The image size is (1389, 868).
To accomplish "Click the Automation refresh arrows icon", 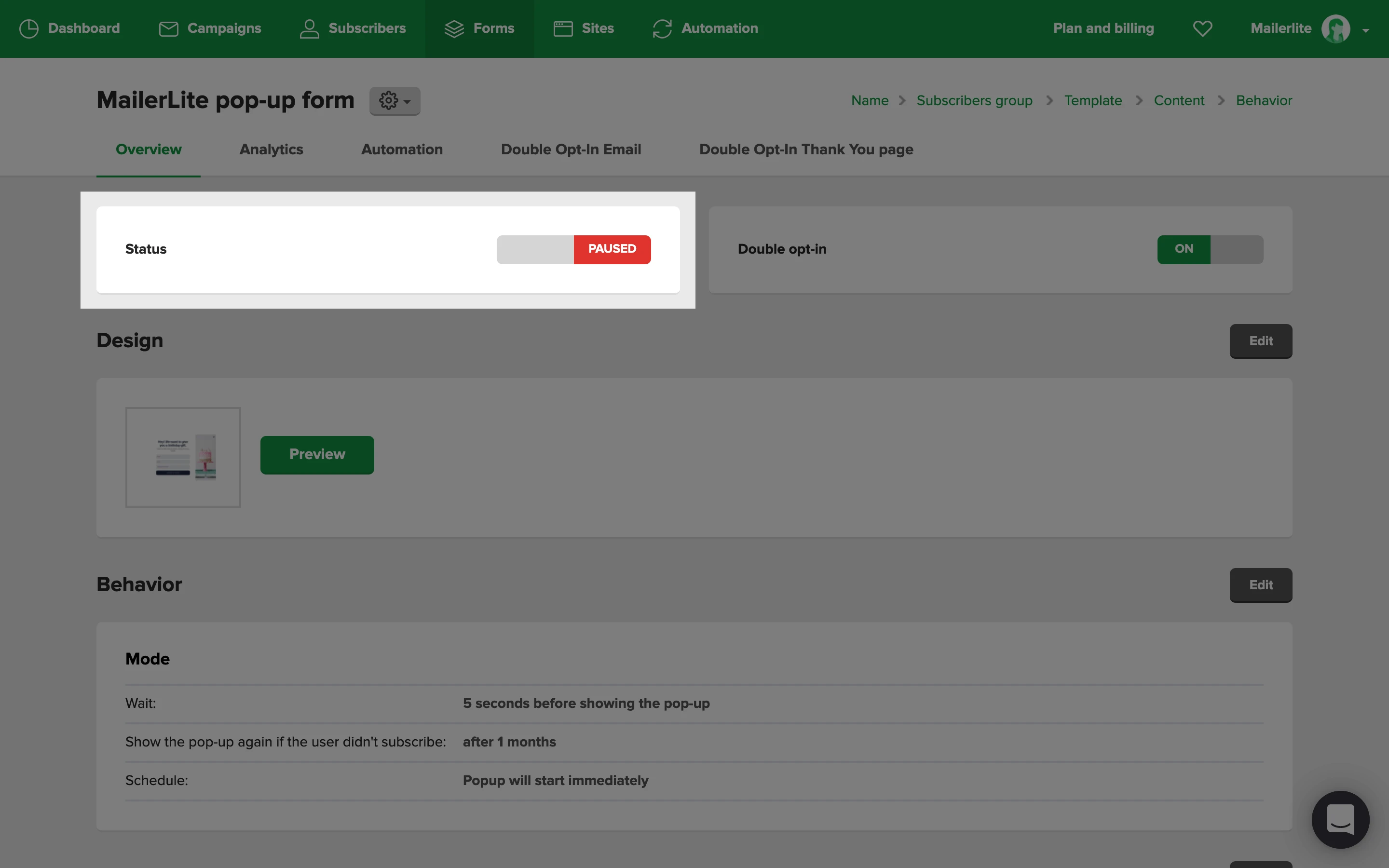I will (x=662, y=29).
